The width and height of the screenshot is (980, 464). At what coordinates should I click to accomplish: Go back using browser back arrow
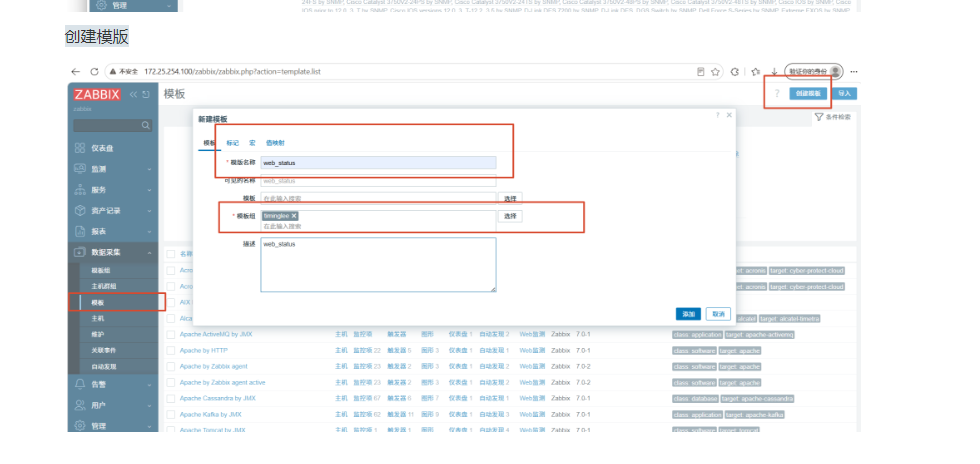coord(76,72)
